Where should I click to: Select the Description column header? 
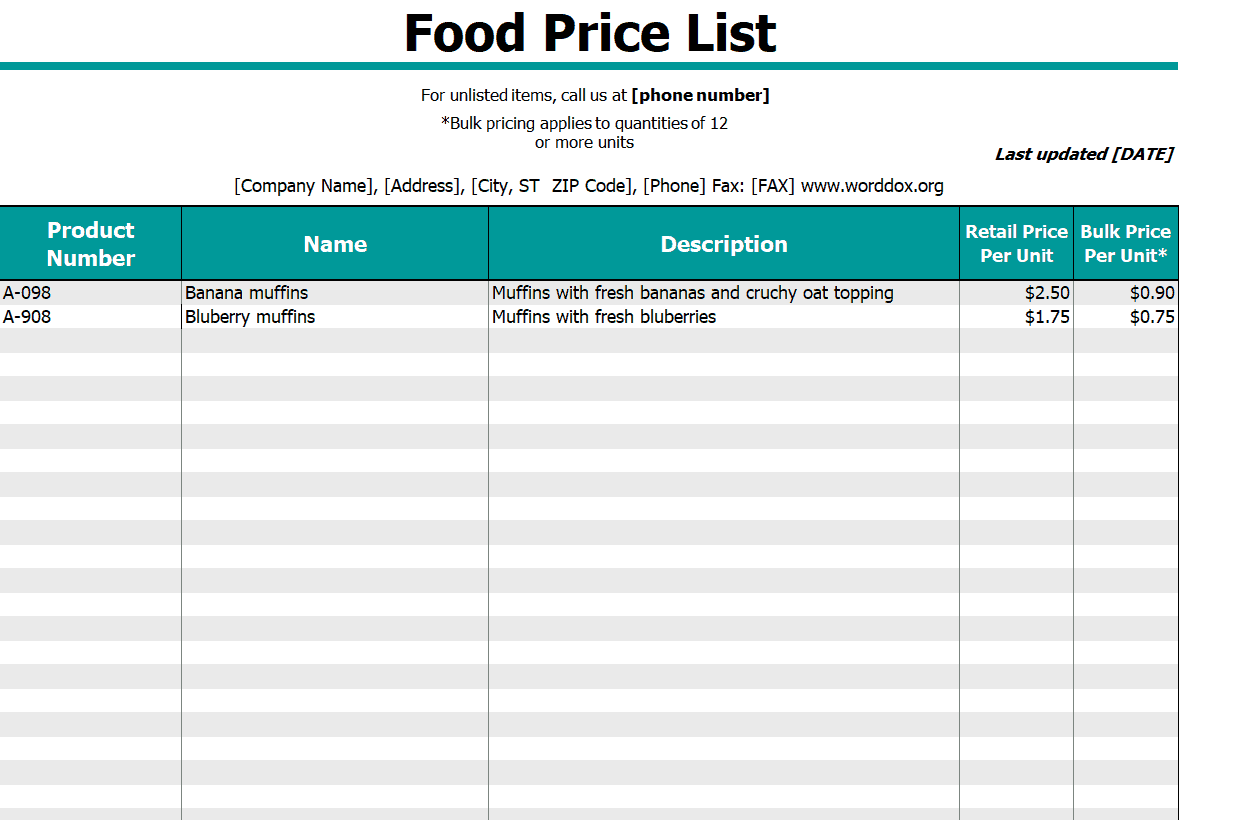(x=724, y=244)
